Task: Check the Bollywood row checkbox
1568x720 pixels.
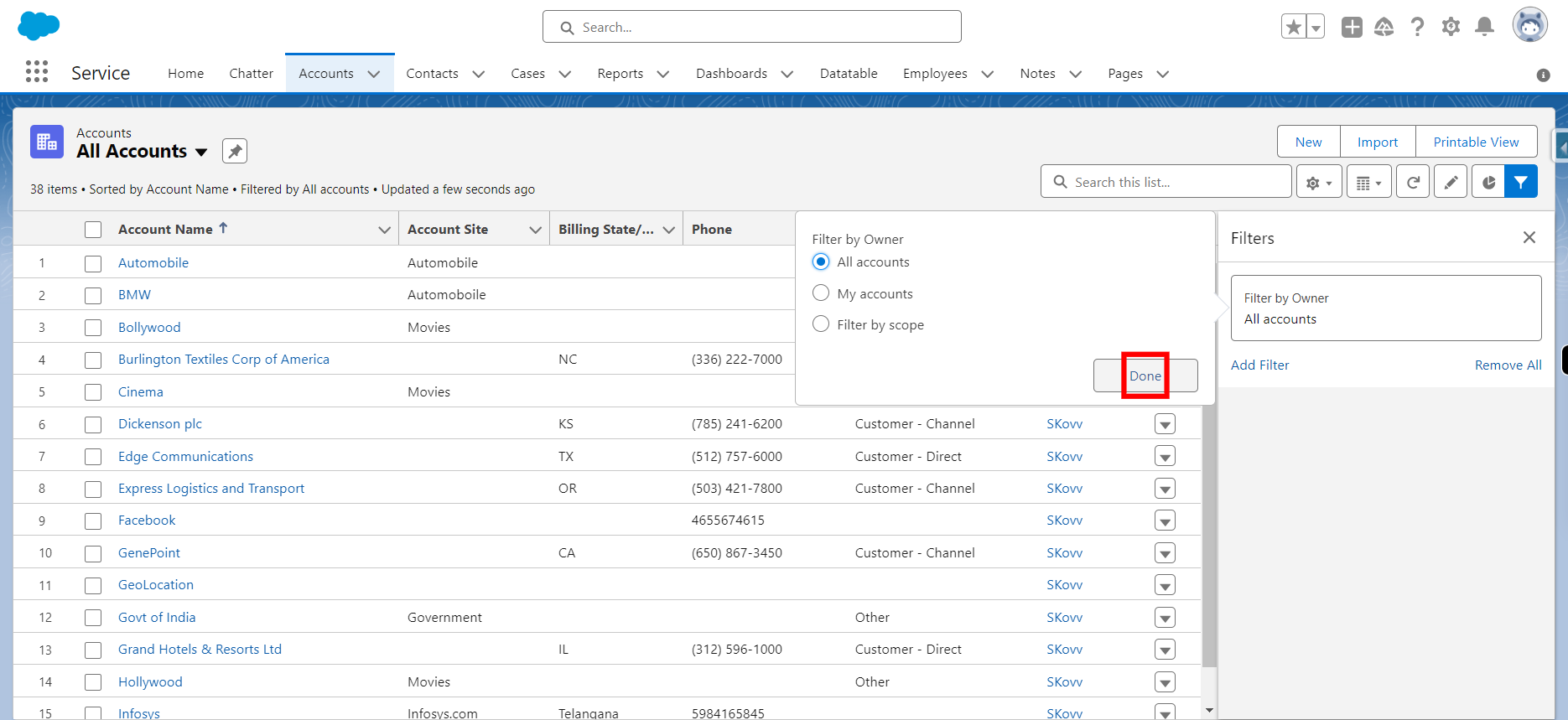Action: 93,328
